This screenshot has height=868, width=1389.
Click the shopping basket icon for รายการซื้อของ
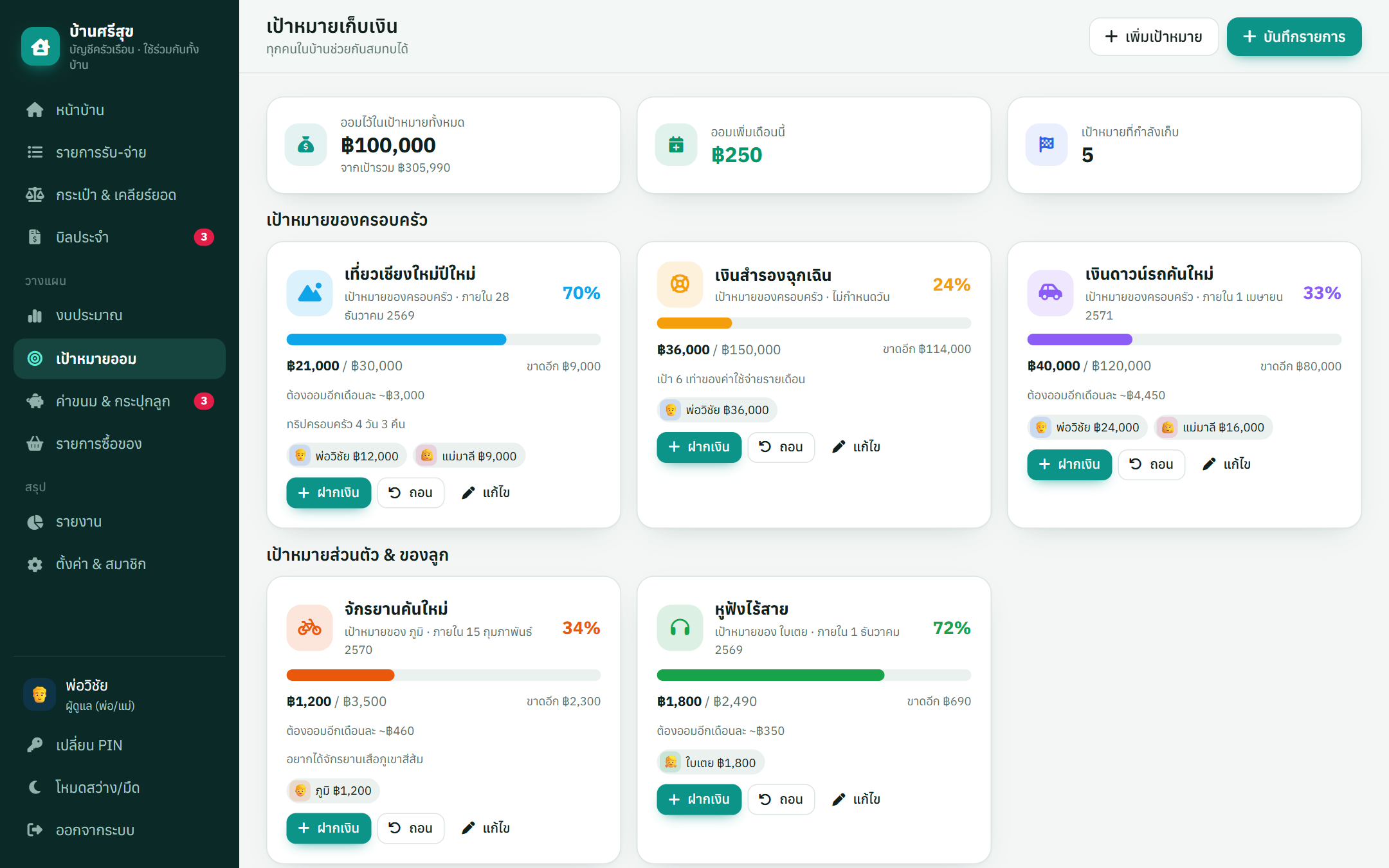coord(35,444)
